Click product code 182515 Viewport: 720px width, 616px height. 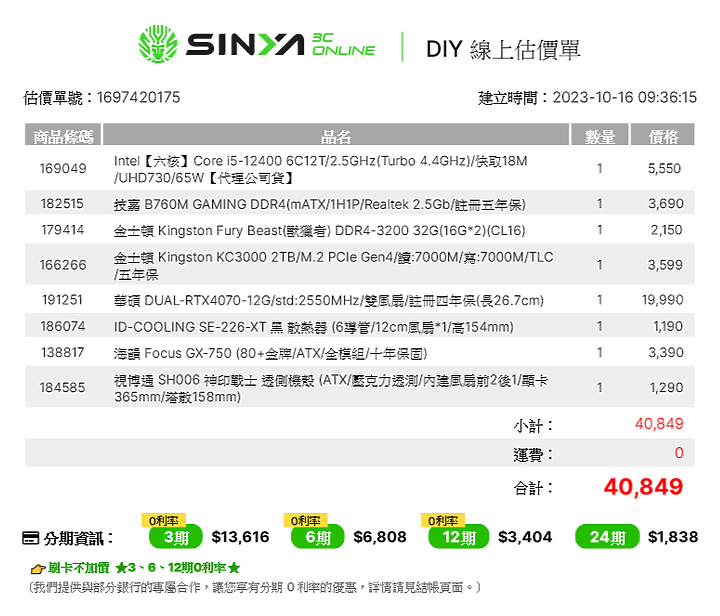tap(62, 203)
